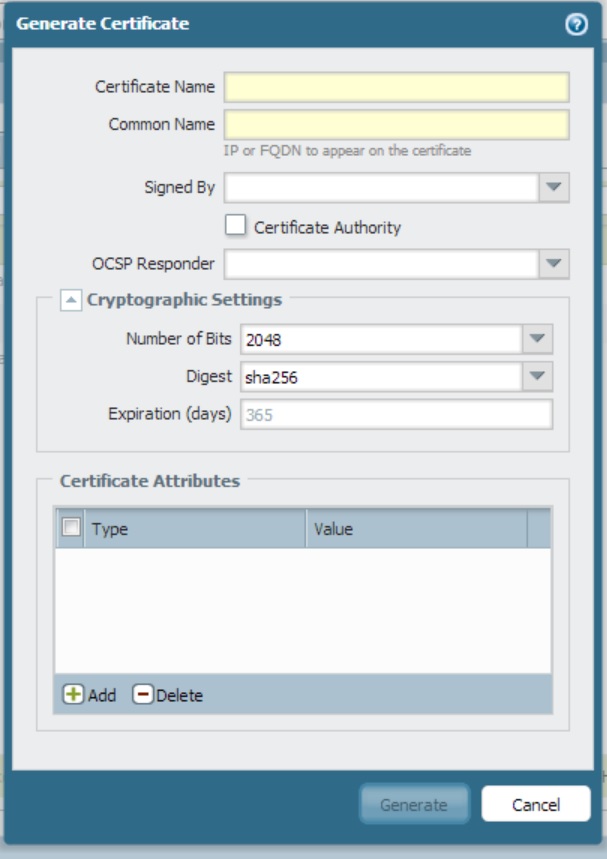Click the minus Delete icon
This screenshot has width=607, height=859.
pos(143,695)
